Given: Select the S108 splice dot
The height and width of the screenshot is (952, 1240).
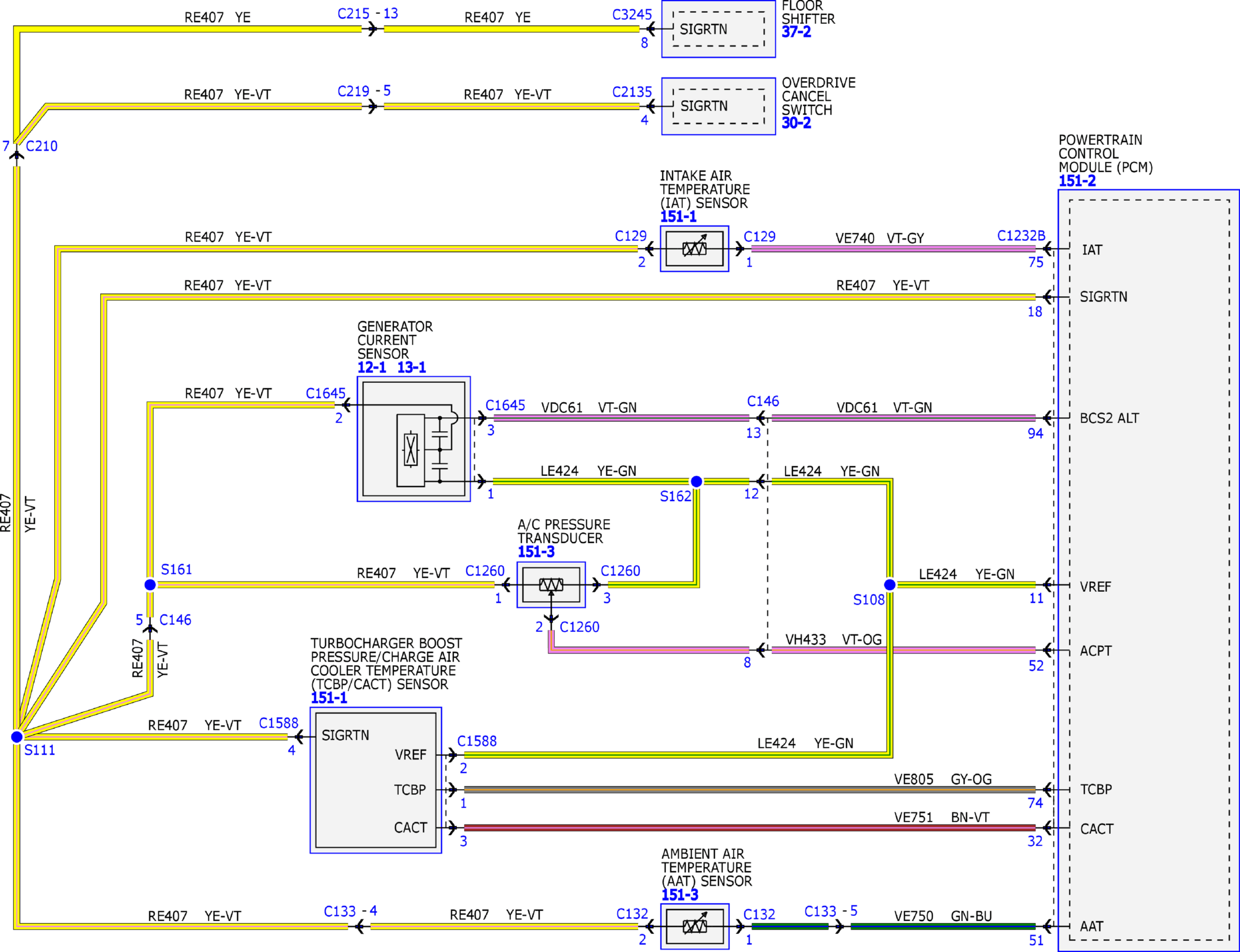Looking at the screenshot, I should click(x=890, y=585).
